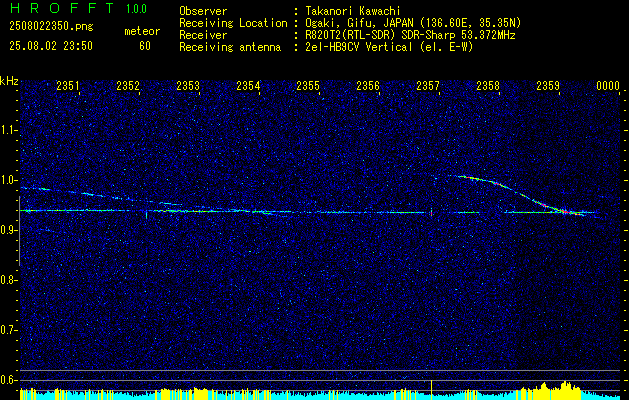Click receiver R820T2(RTL-SDR) SDR-Sharp 53.372MHz text

pyautogui.click(x=410, y=35)
